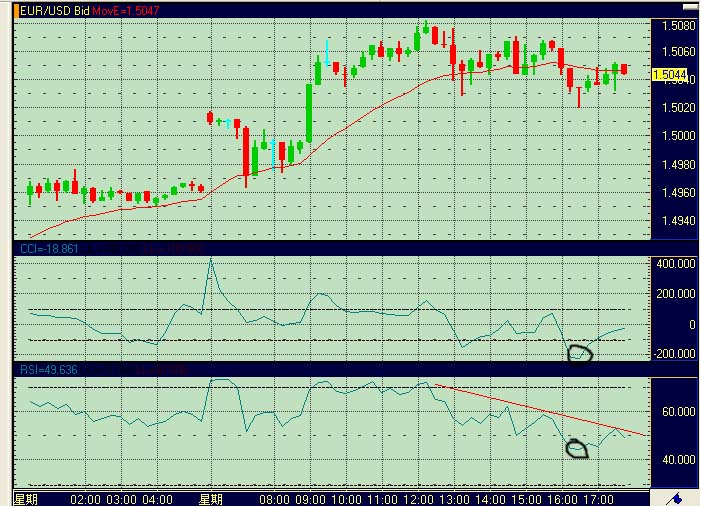This screenshot has height=506, width=701.
Task: Click the 1.5000 price axis label
Action: [679, 136]
